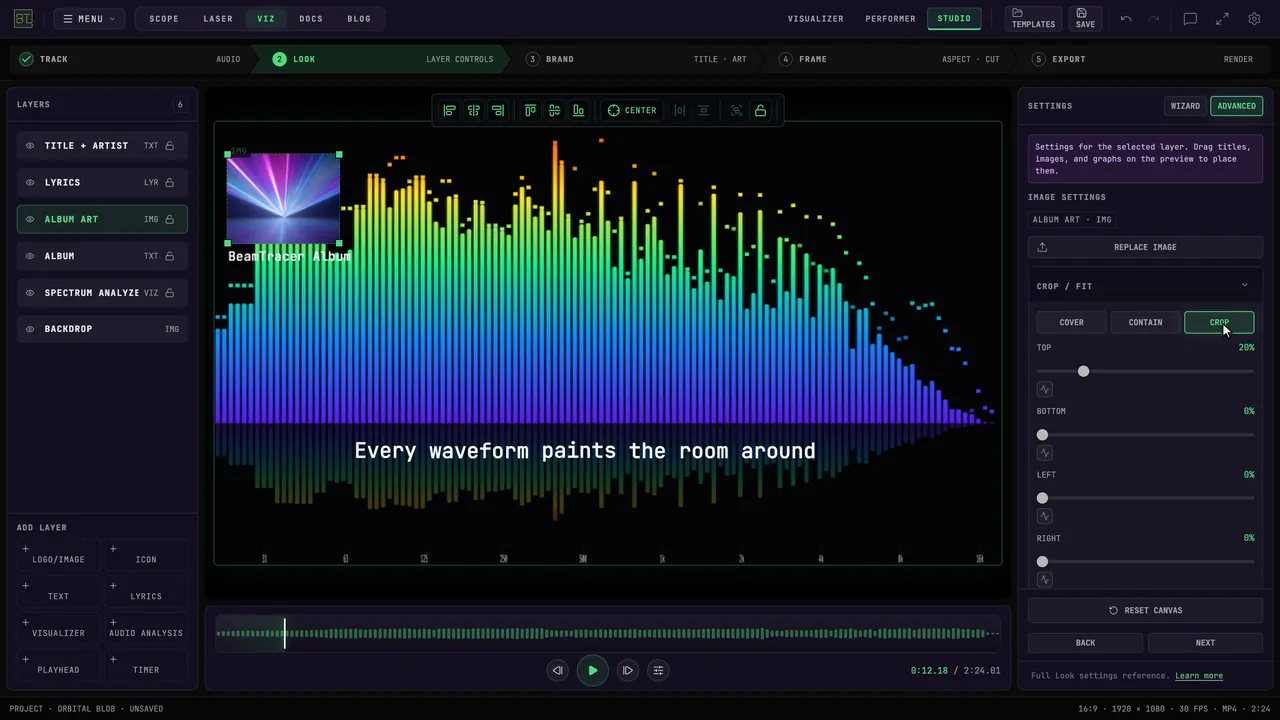Screen dimensions: 1280x720
Task: Hide the Backdrop layer
Action: pos(30,329)
